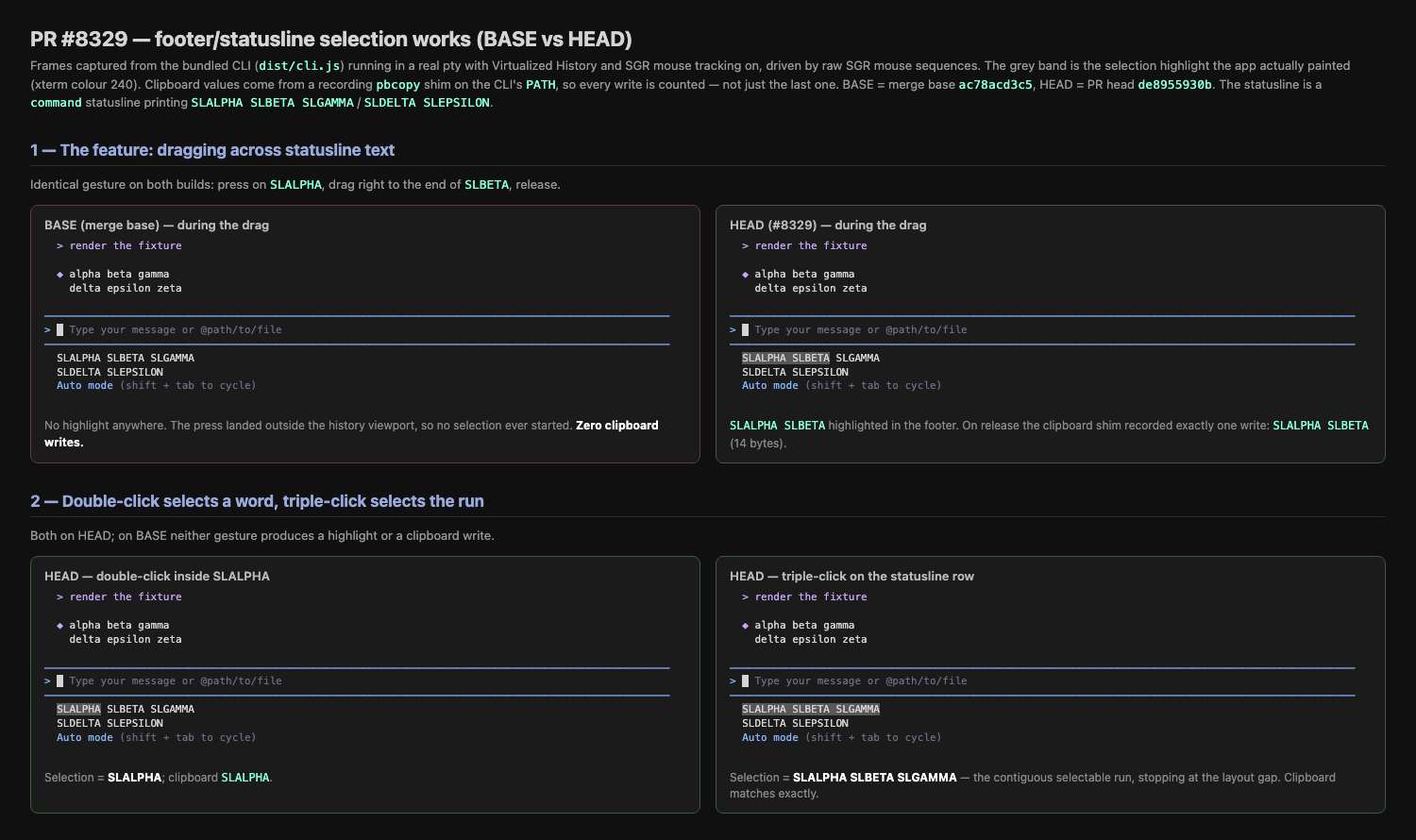Click Auto mode text in the double-click panel
Screen dimensions: 1416x840
pyautogui.click(x=85, y=738)
